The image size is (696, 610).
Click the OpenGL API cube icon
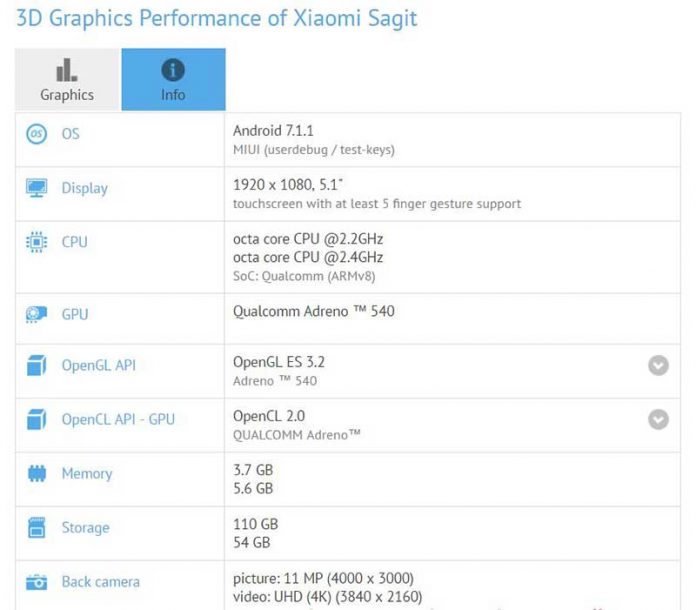point(37,366)
